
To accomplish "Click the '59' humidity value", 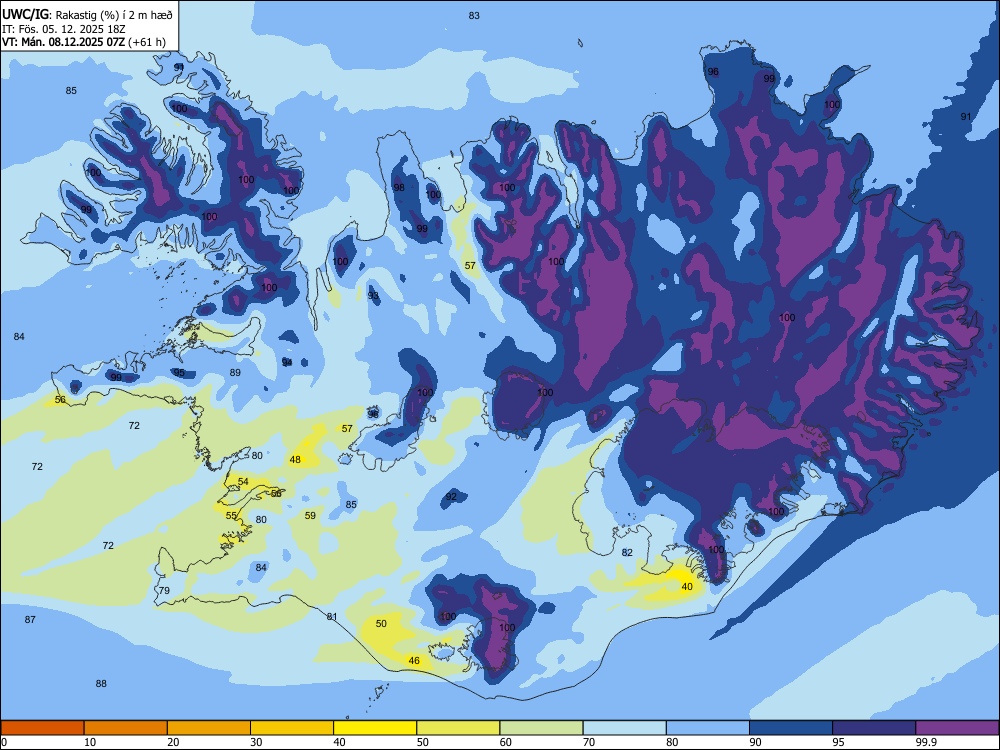I will [310, 516].
